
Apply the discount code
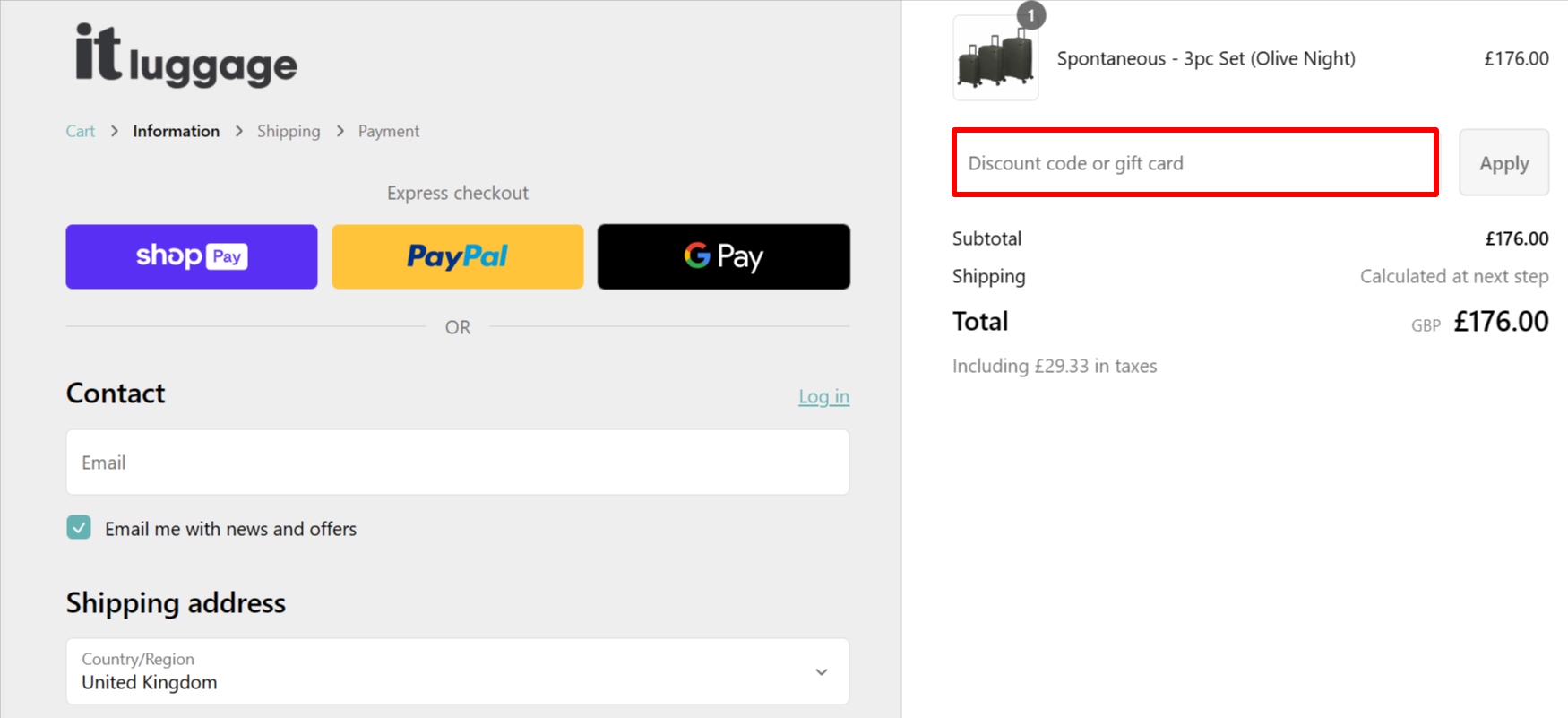pos(1503,163)
